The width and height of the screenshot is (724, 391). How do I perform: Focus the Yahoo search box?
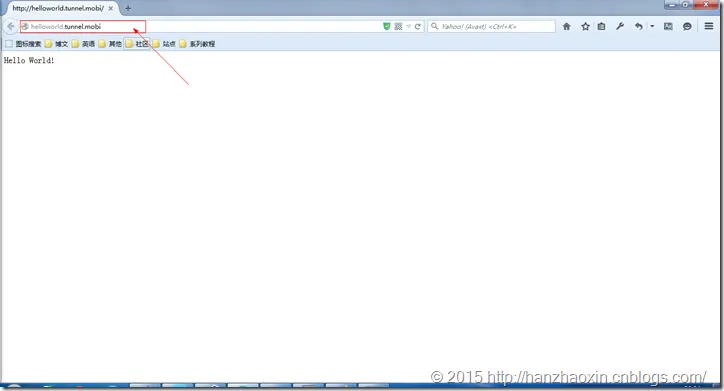click(x=491, y=26)
